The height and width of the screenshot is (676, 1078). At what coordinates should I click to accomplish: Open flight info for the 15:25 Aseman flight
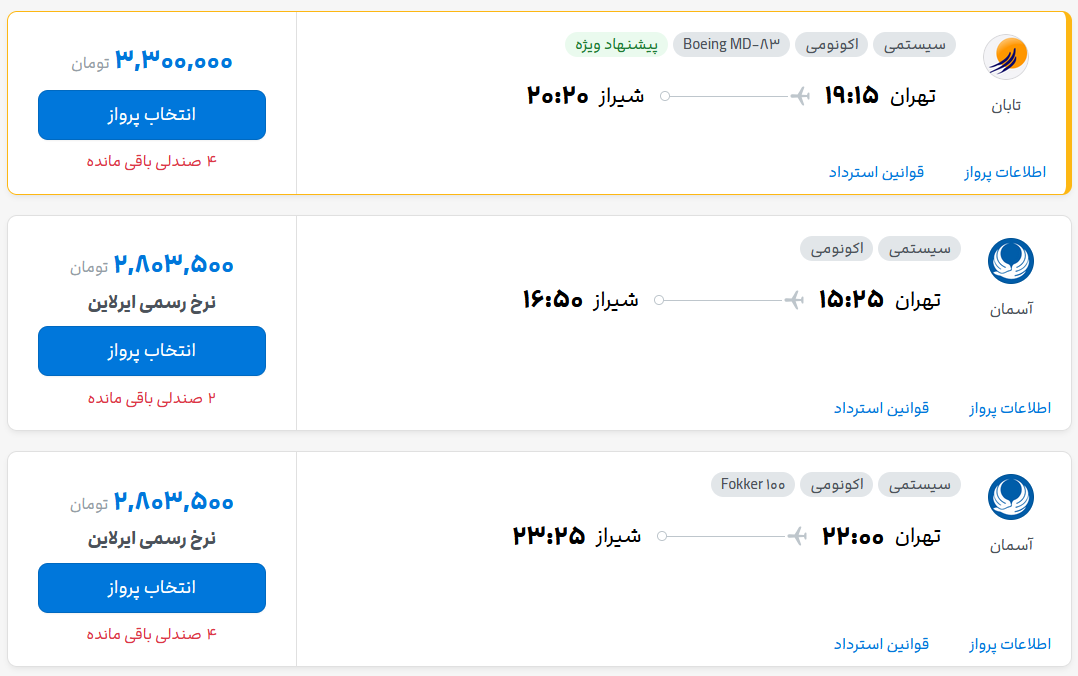pyautogui.click(x=1010, y=408)
